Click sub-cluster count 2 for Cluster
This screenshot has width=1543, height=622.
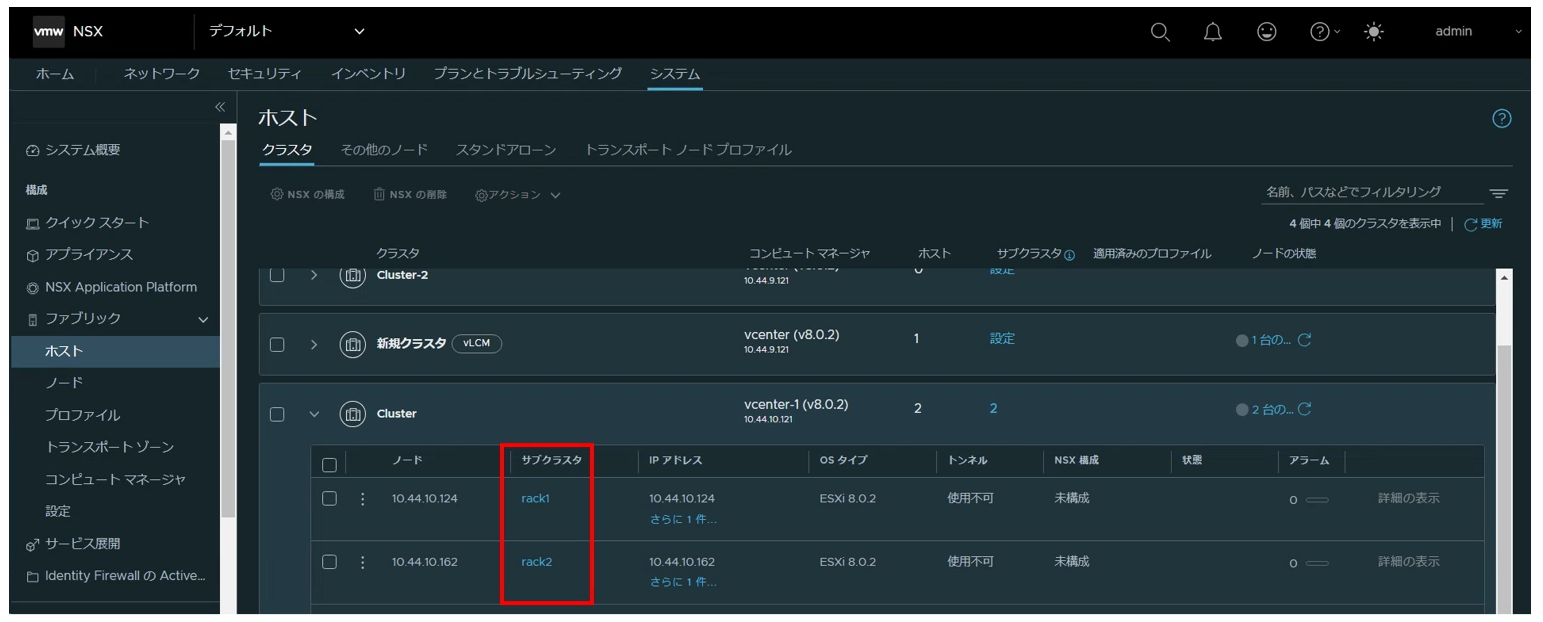click(994, 409)
